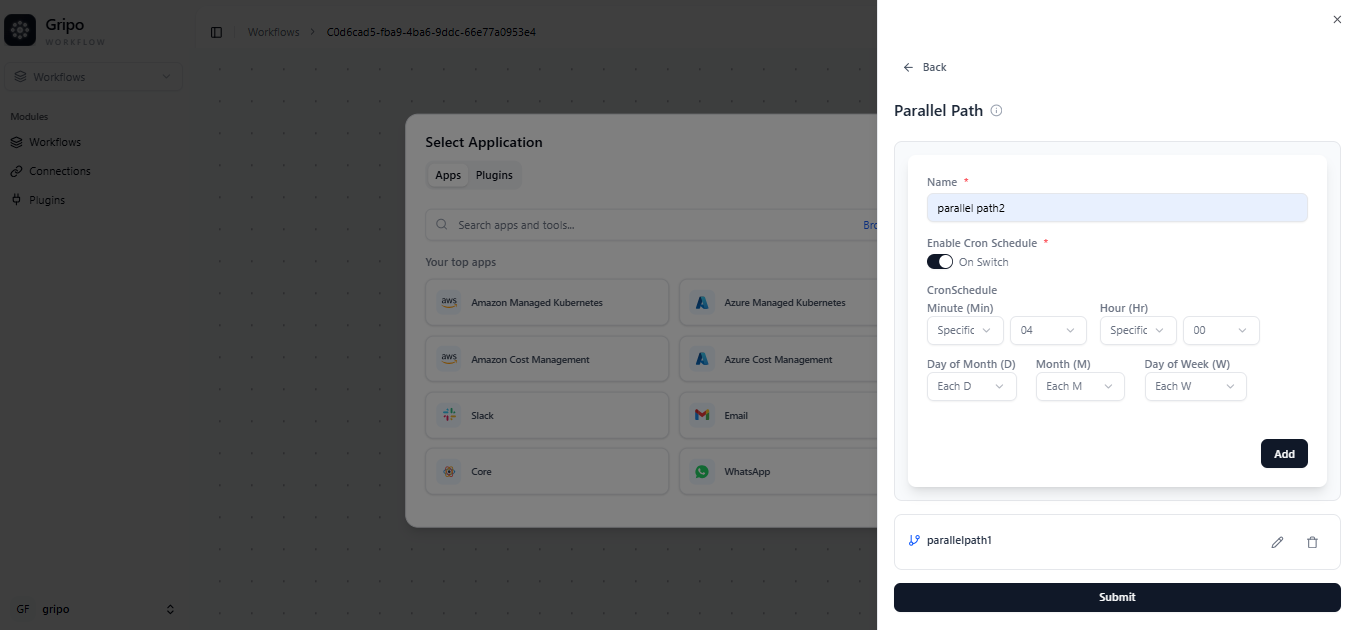The image size is (1357, 630).
Task: Go Back using the arrow link
Action: pyautogui.click(x=924, y=67)
